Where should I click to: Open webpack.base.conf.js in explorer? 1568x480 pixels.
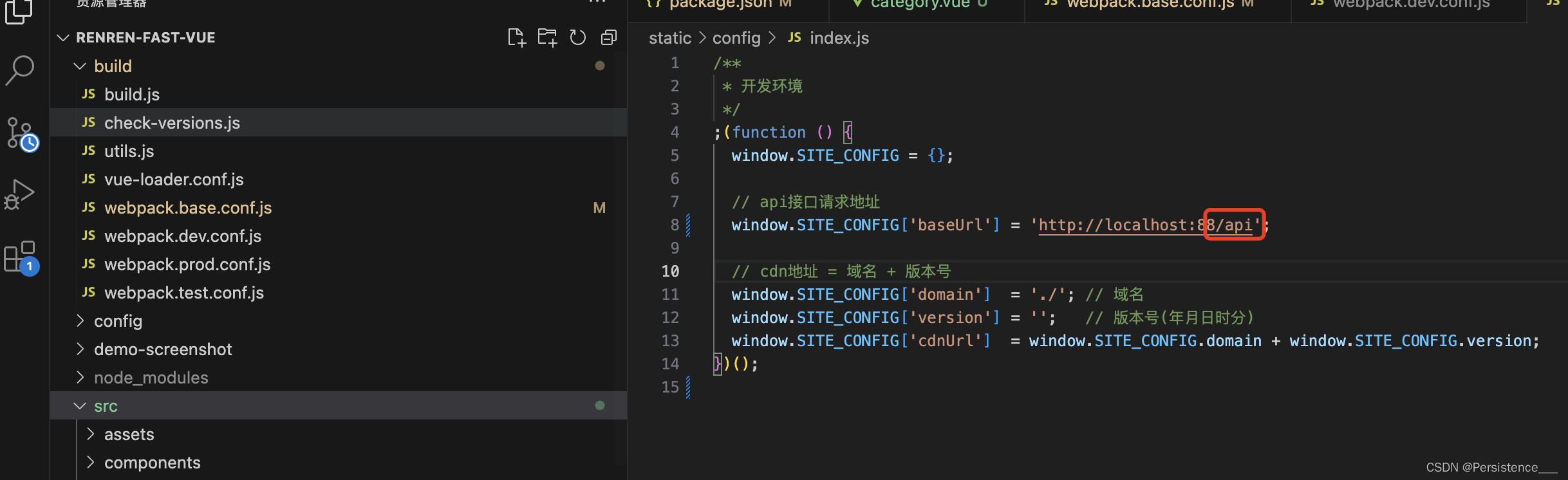point(339,208)
